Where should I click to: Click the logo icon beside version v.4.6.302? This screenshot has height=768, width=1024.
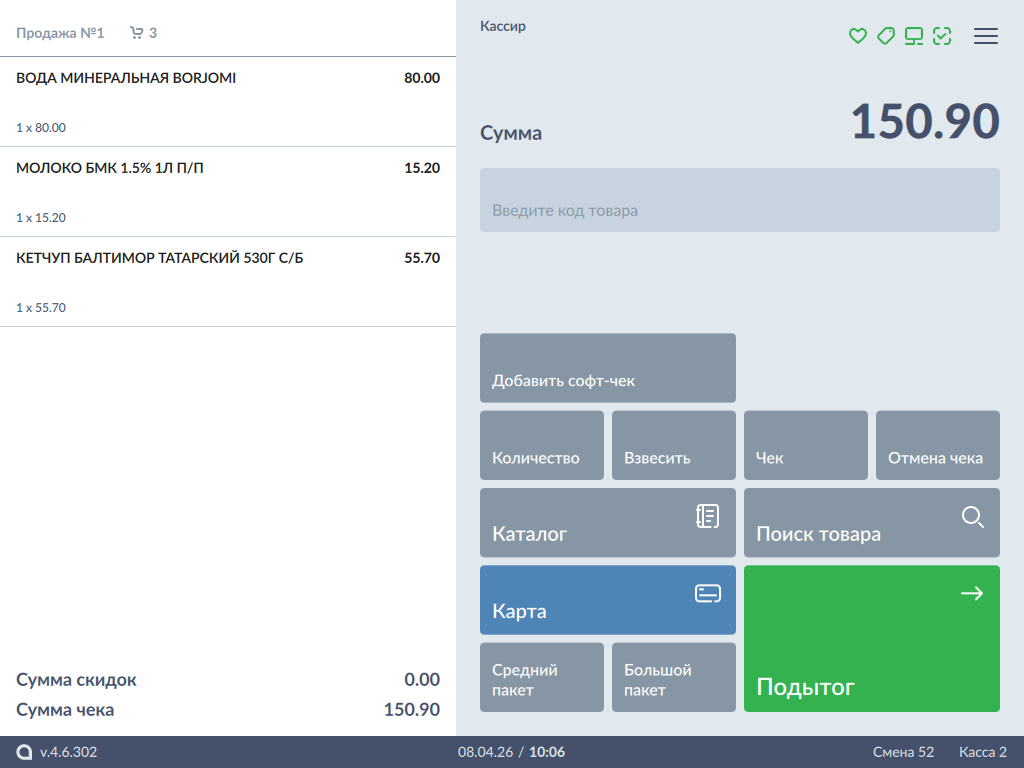click(24, 752)
